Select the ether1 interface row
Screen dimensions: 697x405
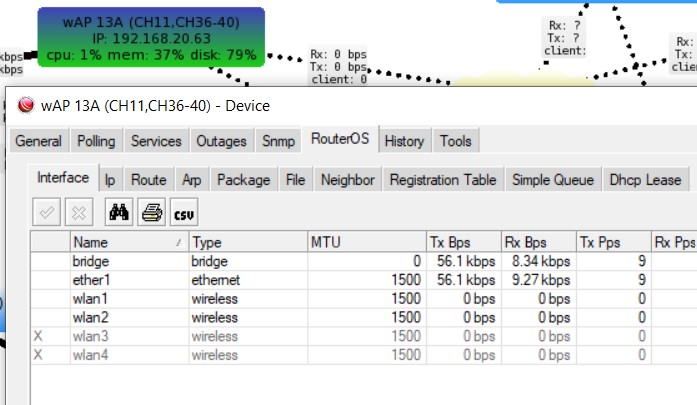click(x=364, y=280)
